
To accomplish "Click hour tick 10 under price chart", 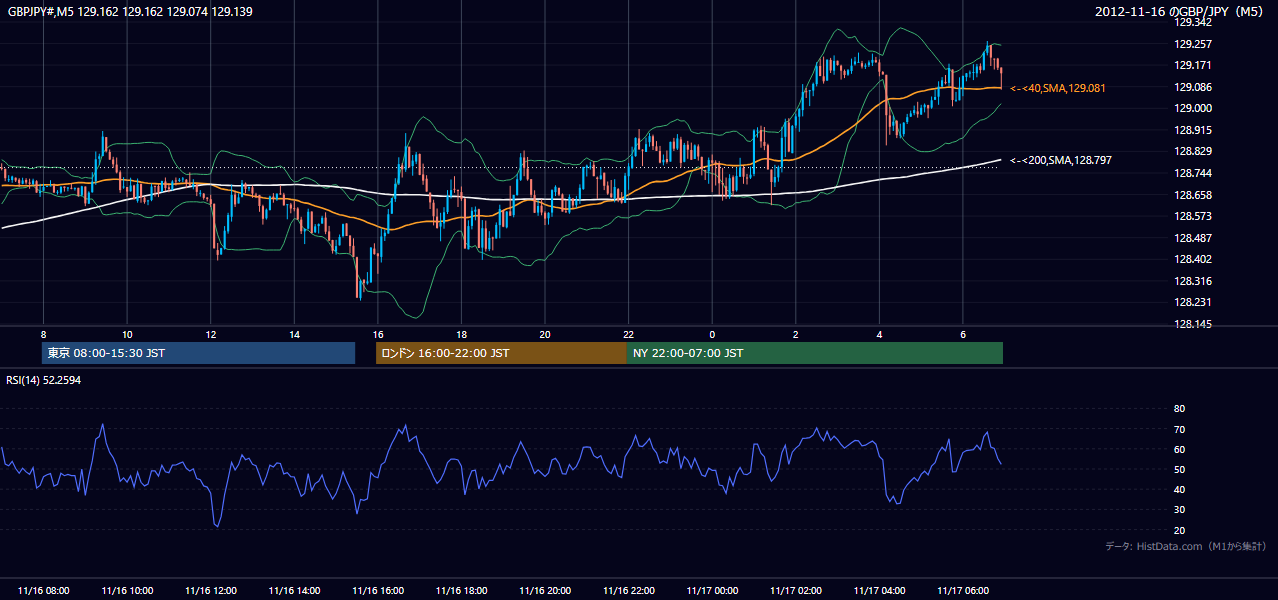I will [x=127, y=333].
